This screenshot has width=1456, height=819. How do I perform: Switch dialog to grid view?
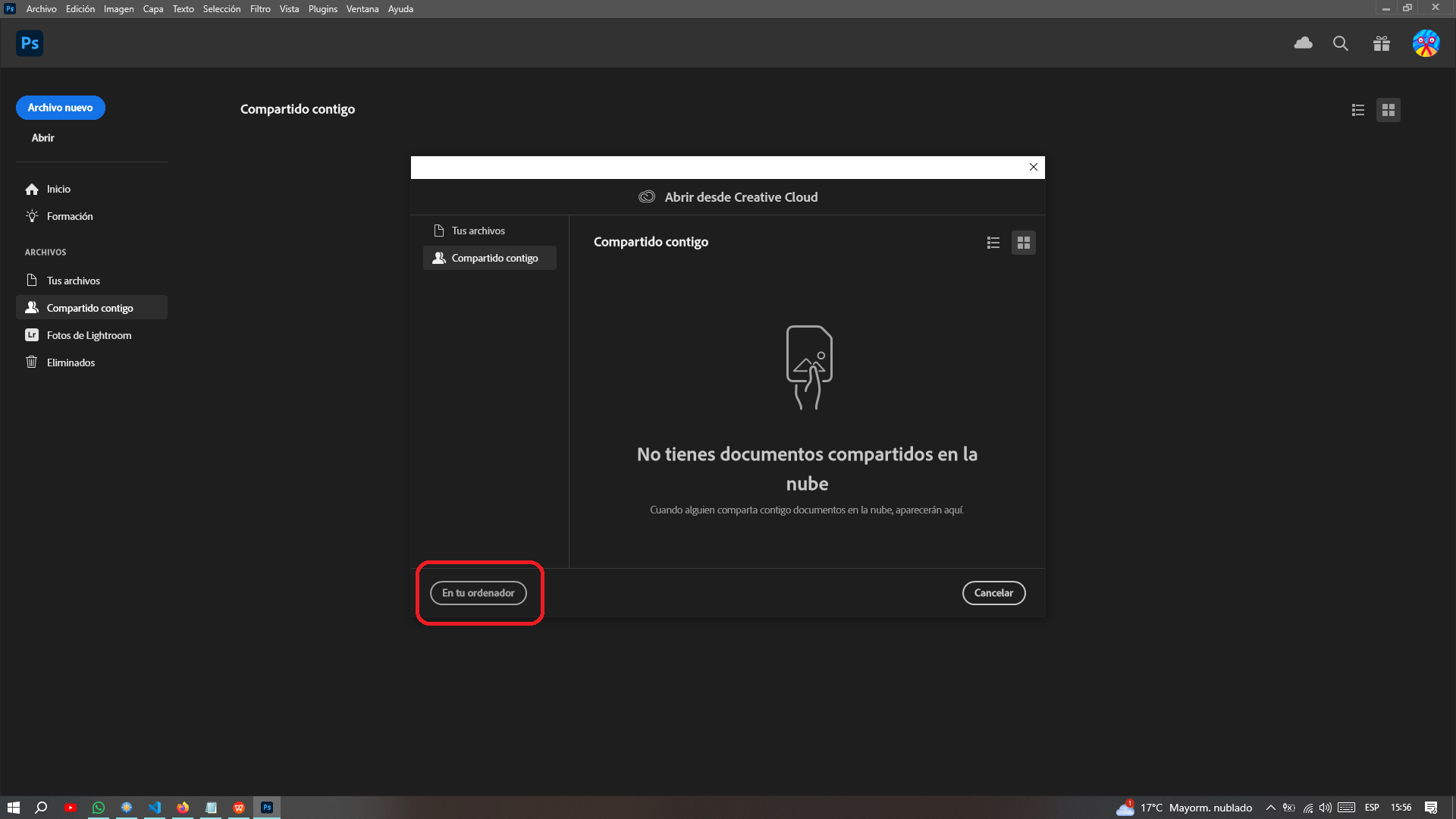tap(1024, 243)
